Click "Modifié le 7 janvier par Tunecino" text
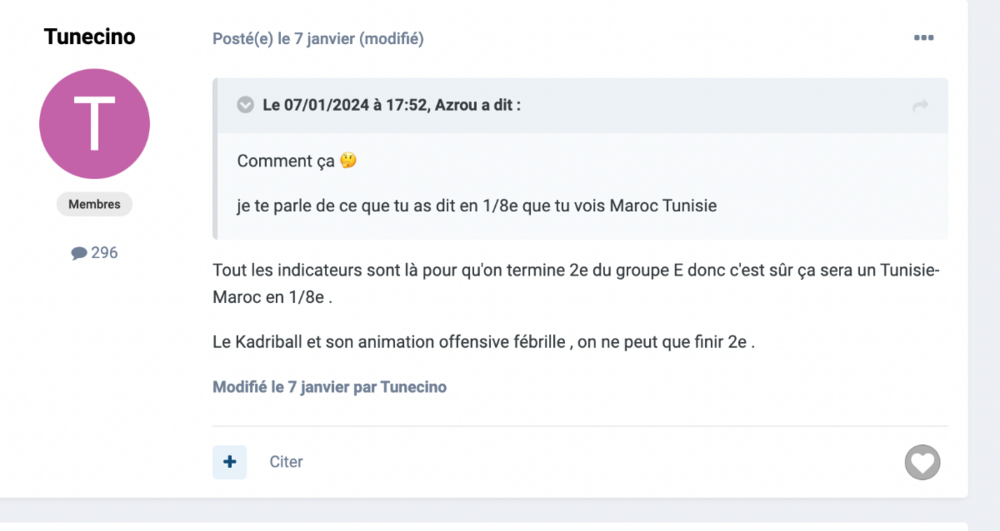Image resolution: width=1000 pixels, height=531 pixels. [x=329, y=387]
